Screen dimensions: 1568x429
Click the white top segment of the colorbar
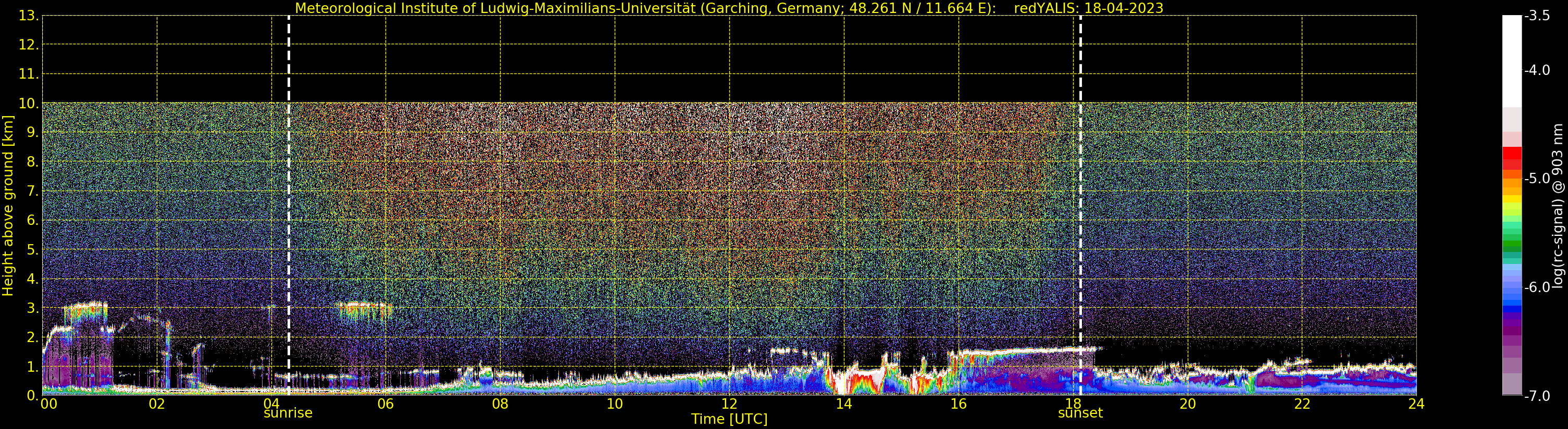pyautogui.click(x=1512, y=61)
